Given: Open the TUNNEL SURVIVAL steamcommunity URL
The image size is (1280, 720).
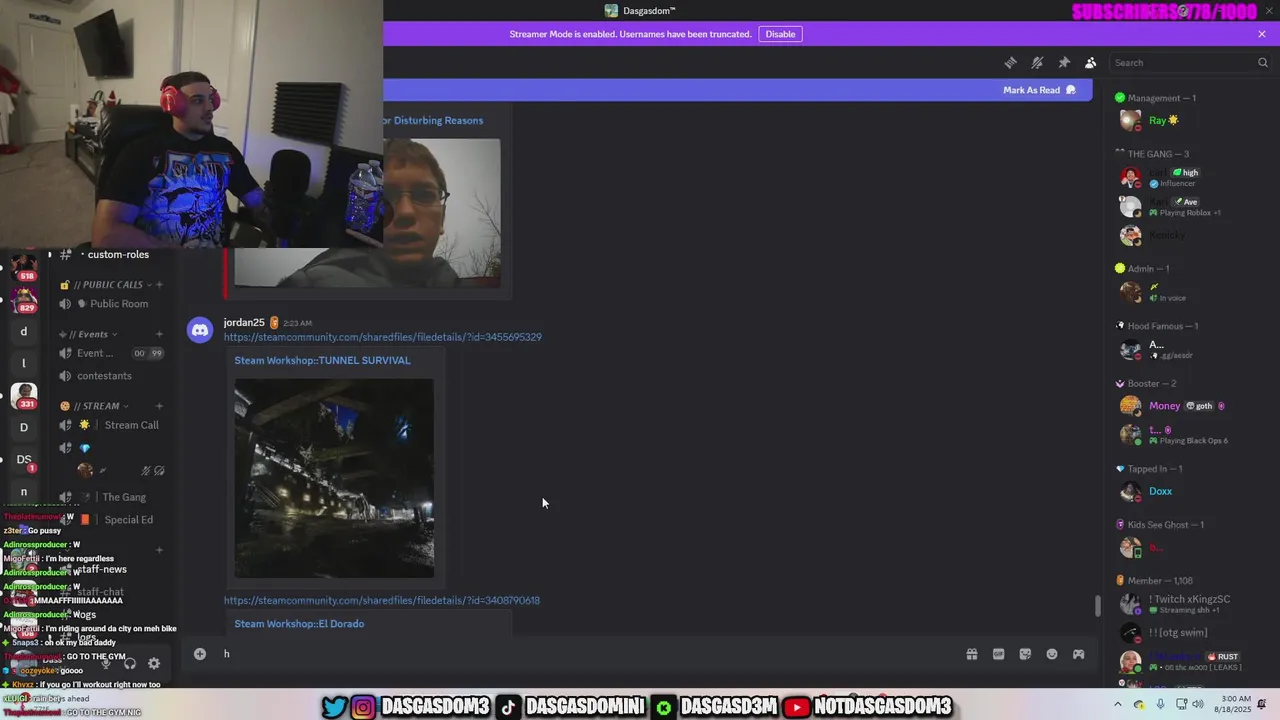Looking at the screenshot, I should pos(383,337).
